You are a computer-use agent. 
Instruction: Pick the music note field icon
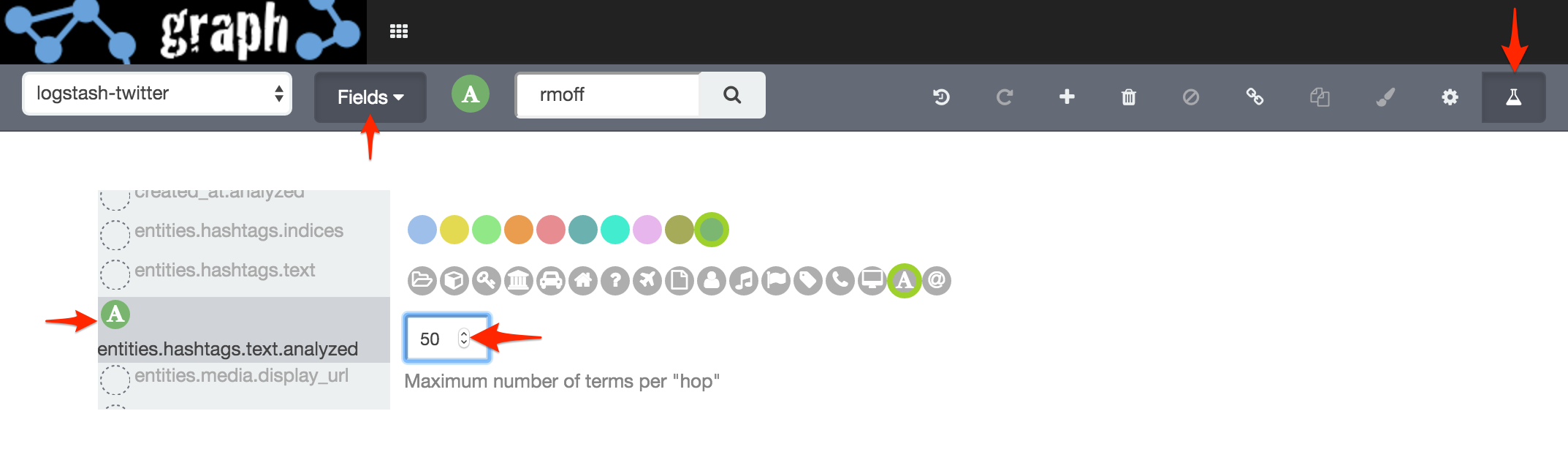click(744, 280)
